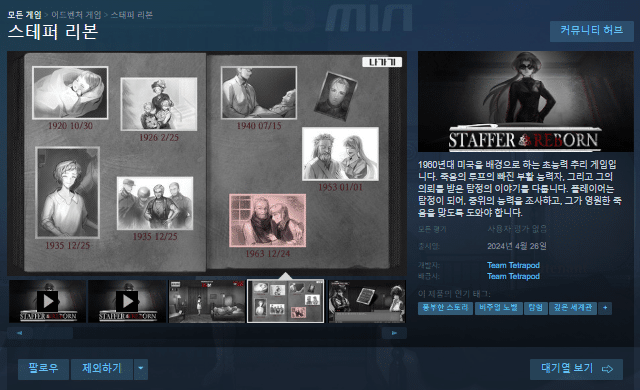Click the 스태퍼 리본 breadcrumb link

pyautogui.click(x=131, y=15)
